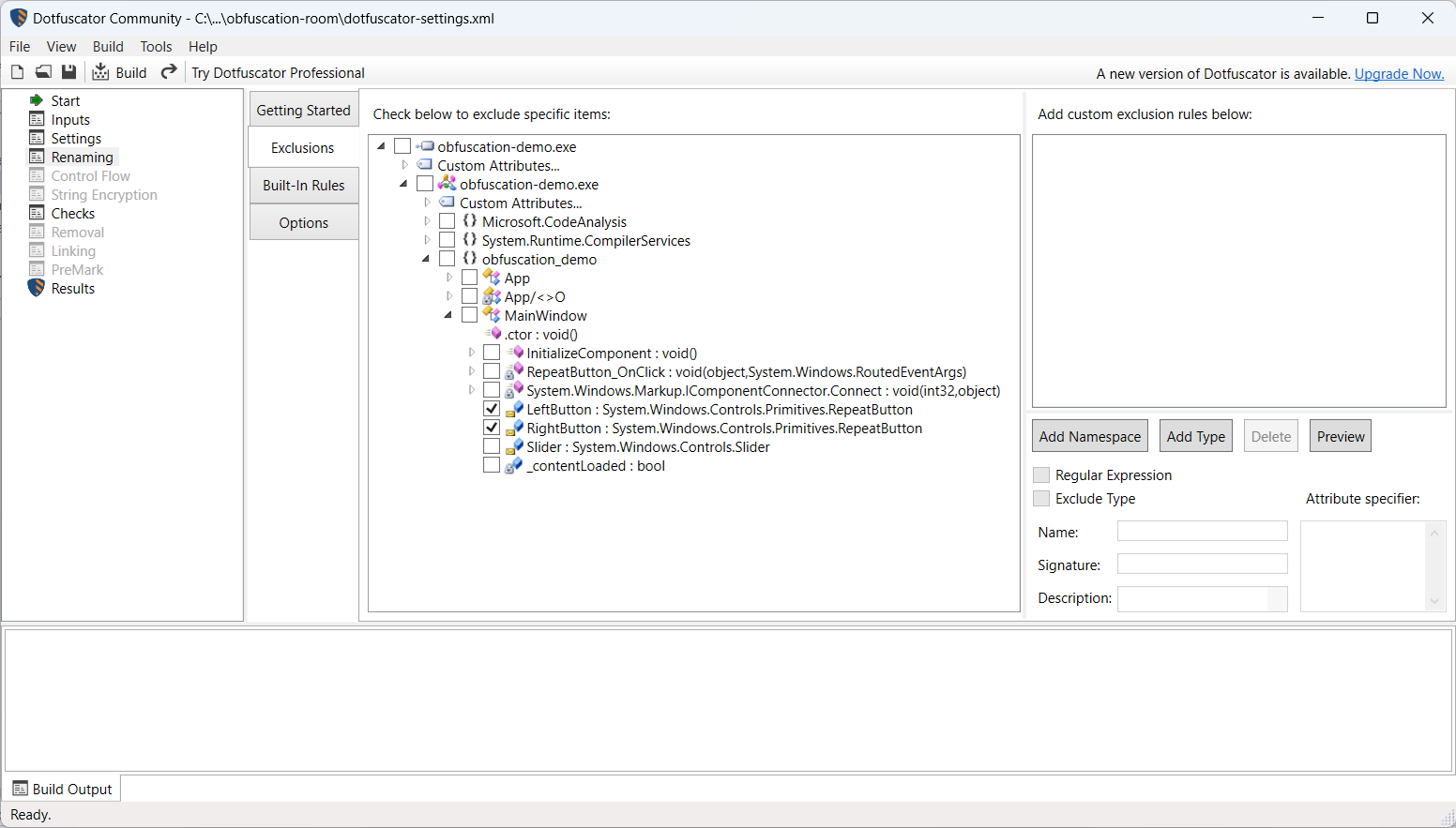The width and height of the screenshot is (1456, 828).
Task: Uncheck the RightButton exclusion checkbox
Action: (492, 428)
